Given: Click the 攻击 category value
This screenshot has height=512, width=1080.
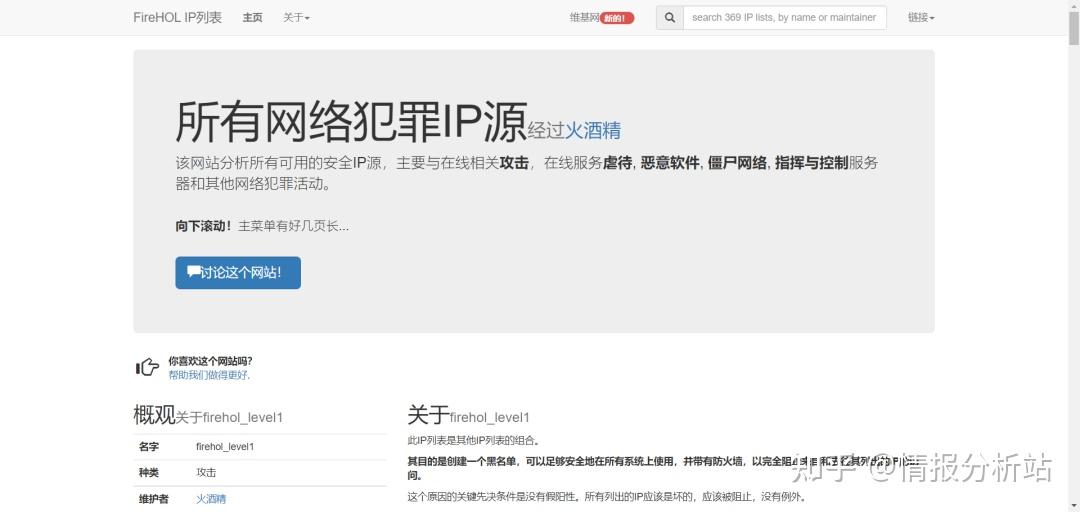Looking at the screenshot, I should point(206,473).
